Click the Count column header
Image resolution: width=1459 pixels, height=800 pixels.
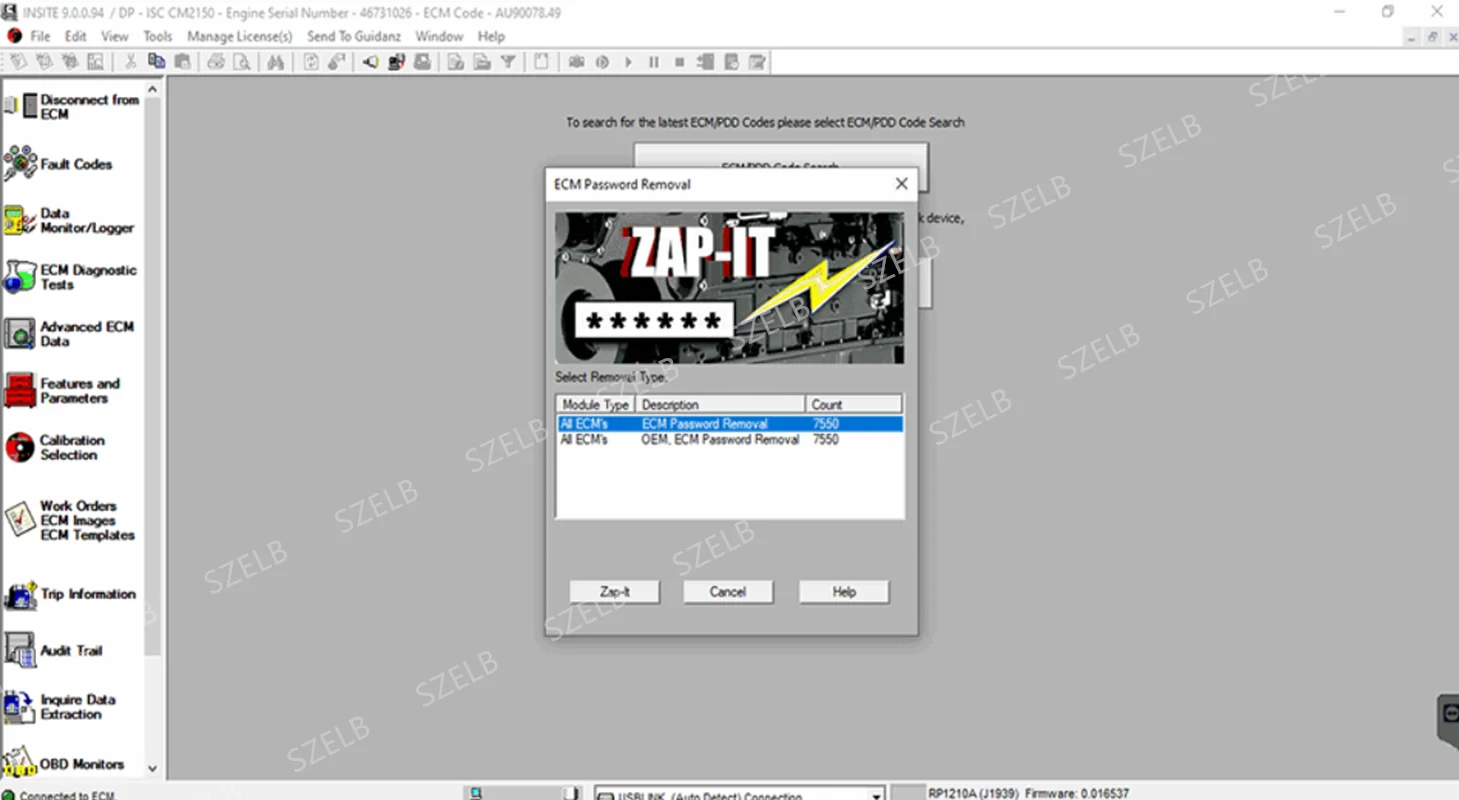click(x=854, y=405)
